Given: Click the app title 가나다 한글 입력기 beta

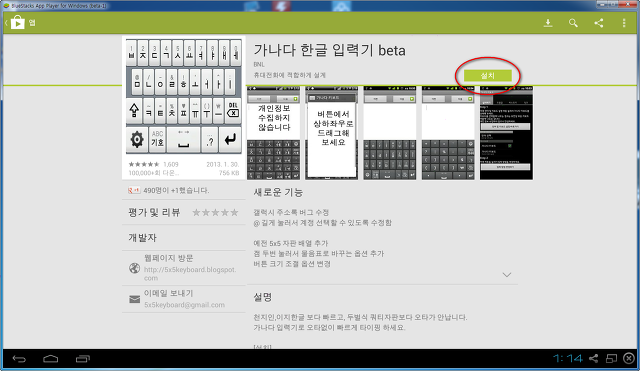Looking at the screenshot, I should (x=329, y=50).
